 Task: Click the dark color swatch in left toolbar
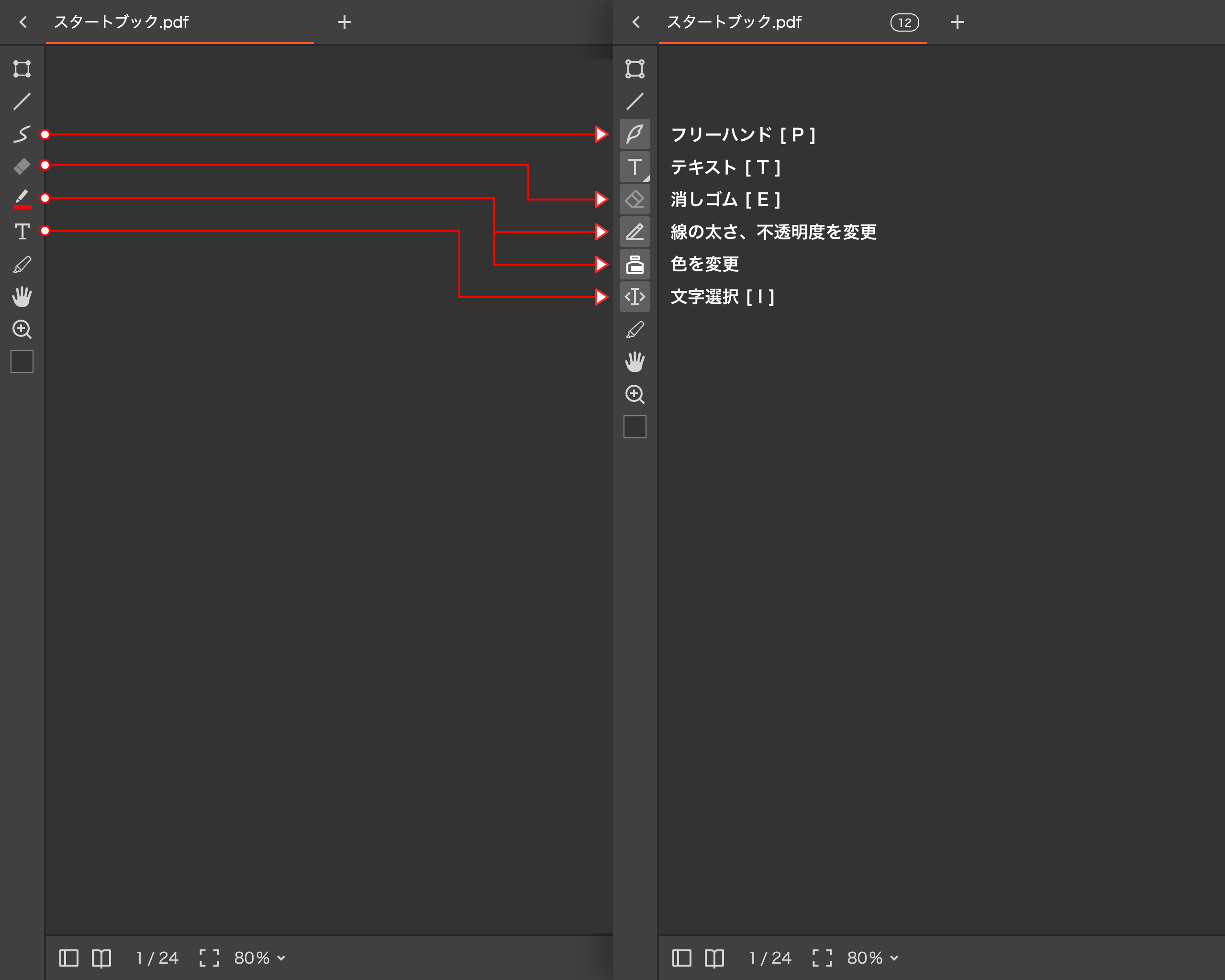22,362
